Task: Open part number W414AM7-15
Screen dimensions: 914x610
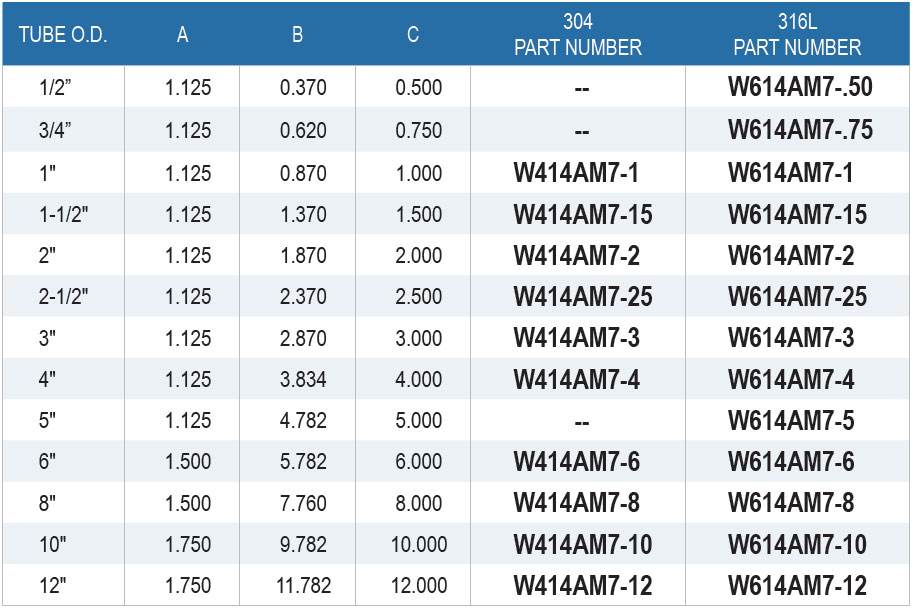Action: pos(582,215)
